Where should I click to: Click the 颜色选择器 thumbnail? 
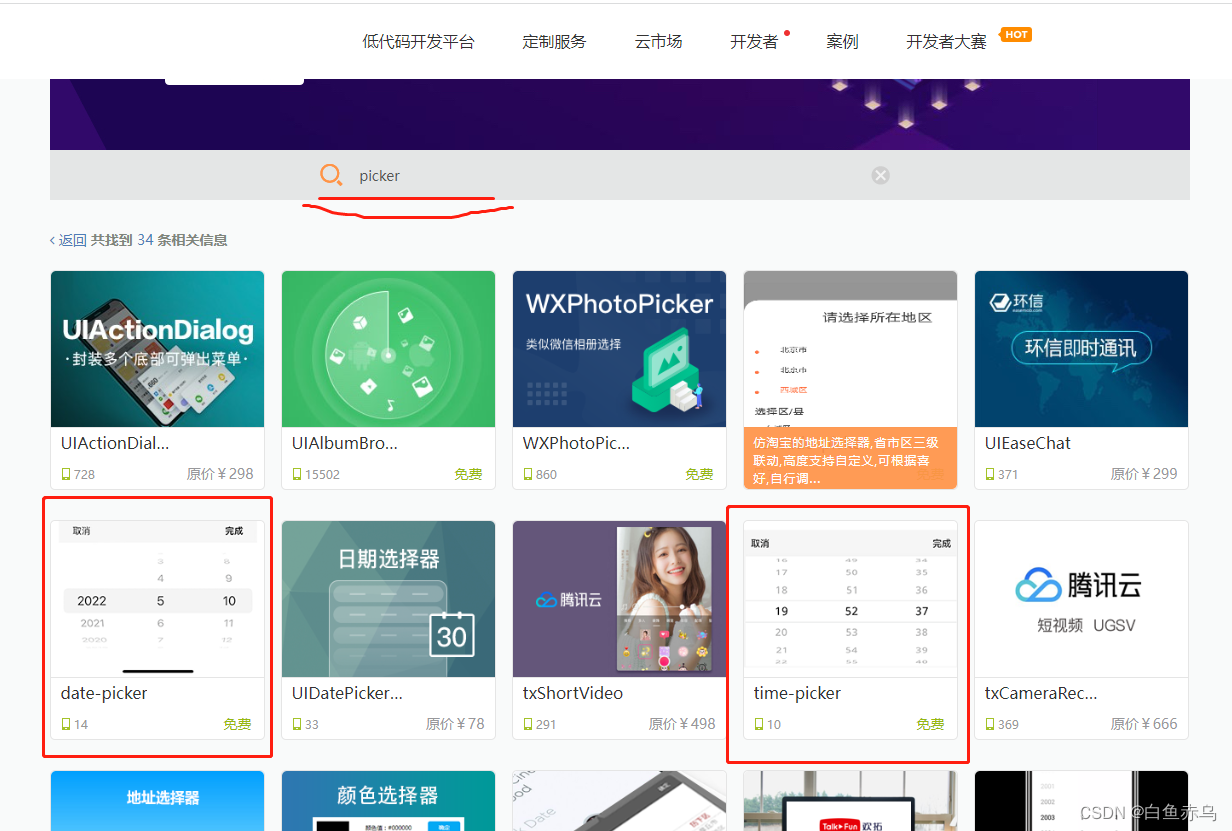pyautogui.click(x=388, y=800)
